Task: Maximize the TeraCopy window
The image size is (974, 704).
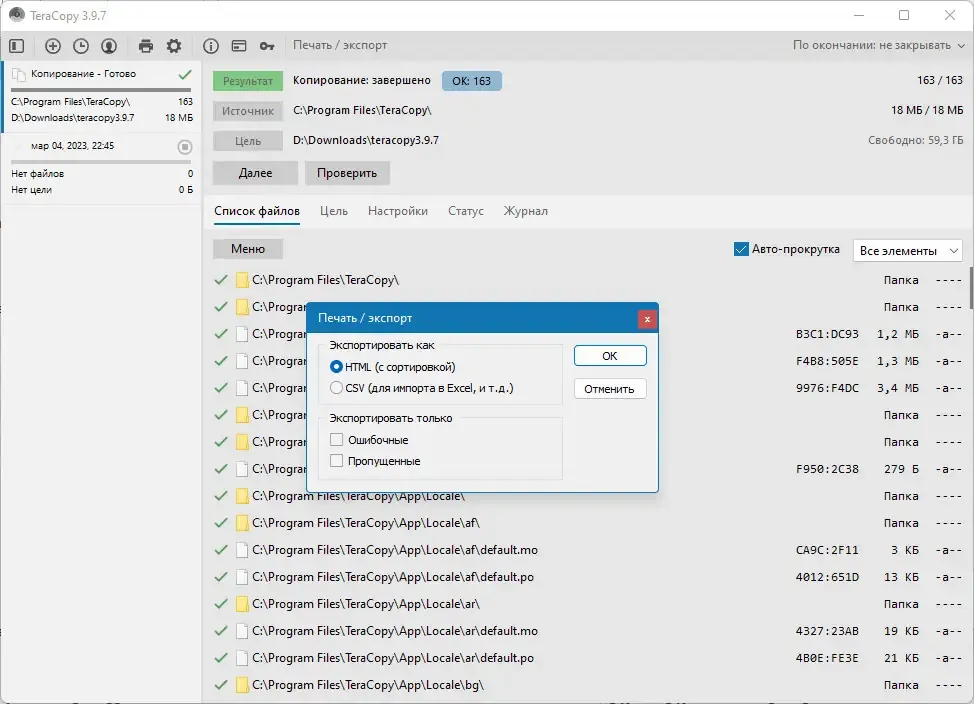Action: pos(904,15)
